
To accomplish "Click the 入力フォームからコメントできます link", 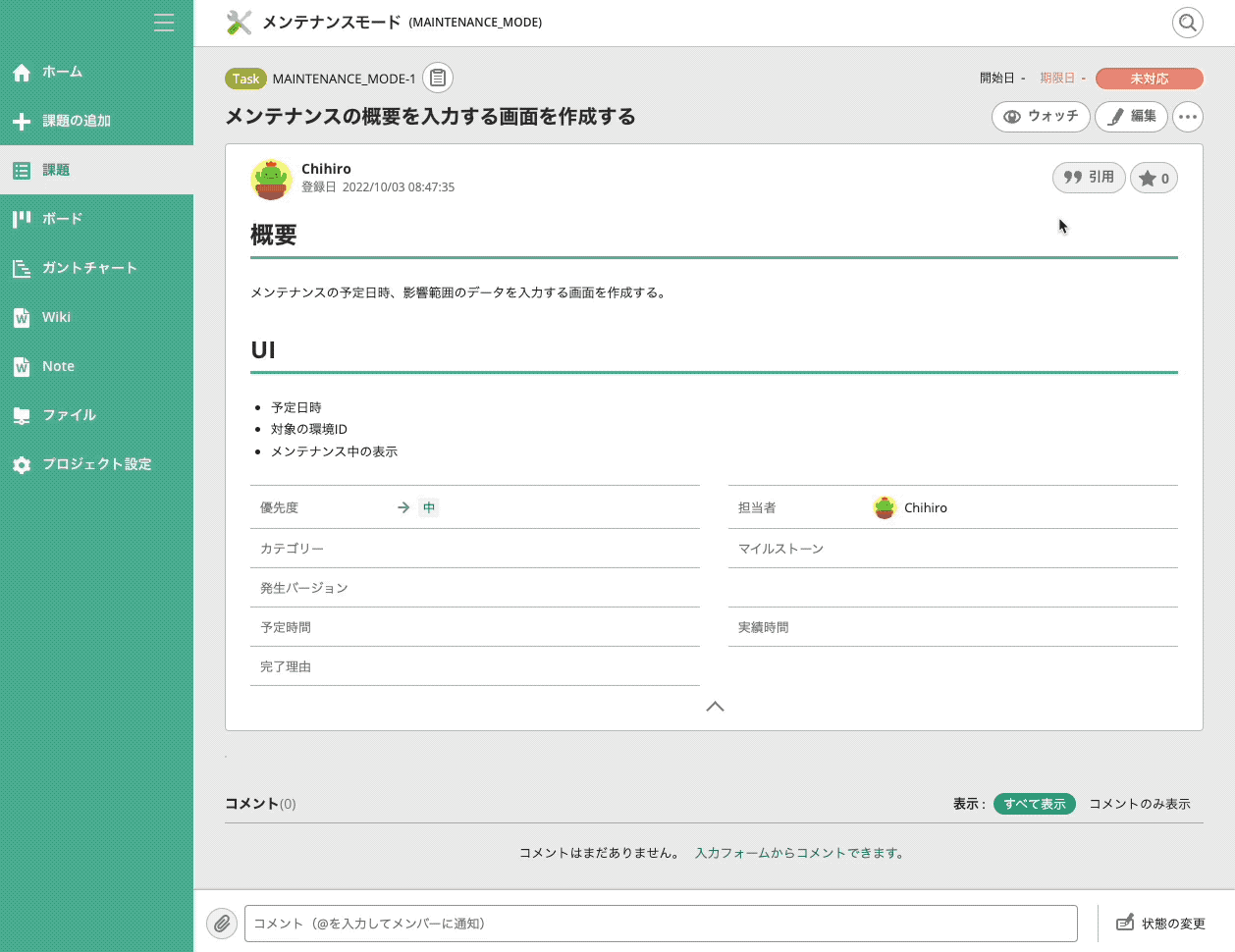I will 799,853.
